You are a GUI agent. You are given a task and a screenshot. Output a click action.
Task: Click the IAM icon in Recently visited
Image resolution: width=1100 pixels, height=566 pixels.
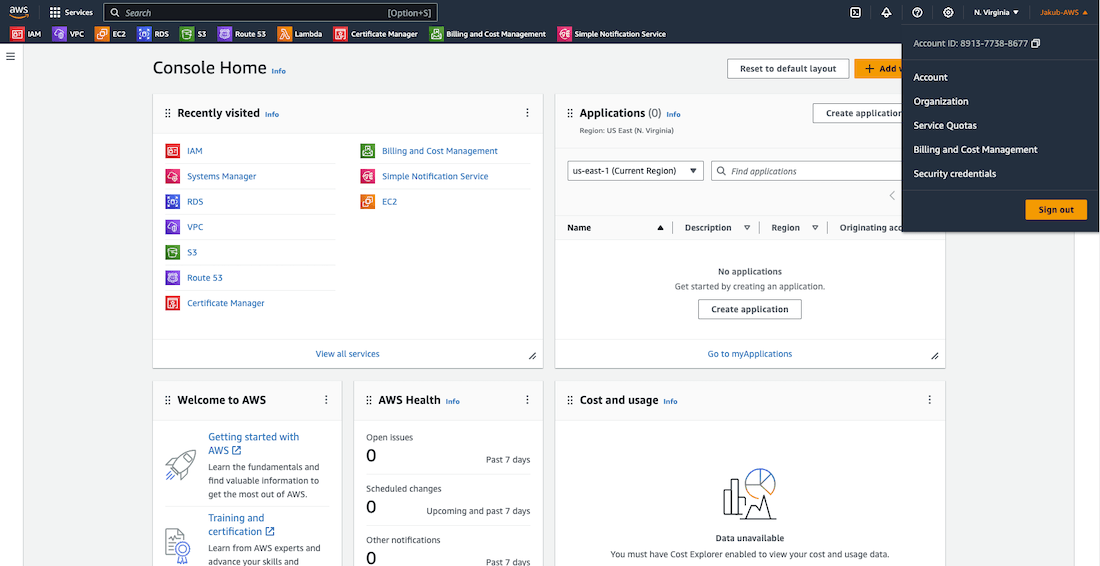click(x=173, y=151)
